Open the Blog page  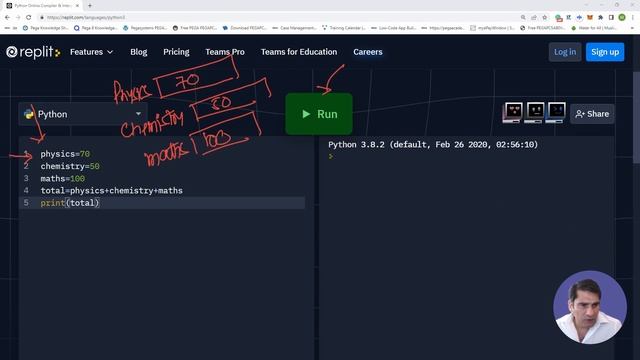138,52
